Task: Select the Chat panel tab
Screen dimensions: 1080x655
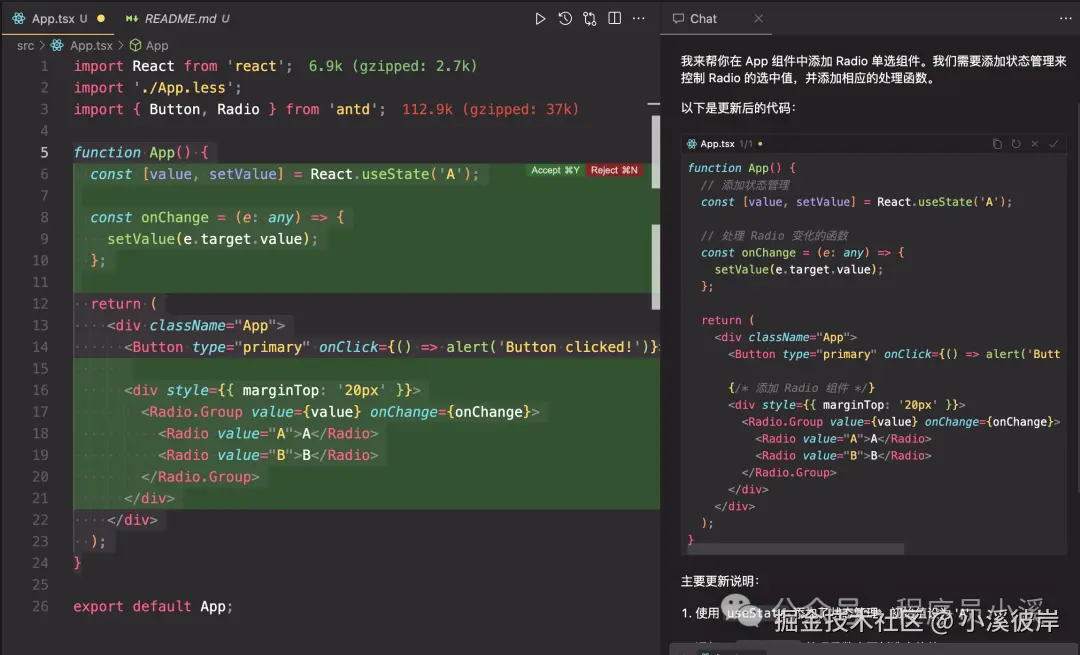Action: tap(716, 19)
